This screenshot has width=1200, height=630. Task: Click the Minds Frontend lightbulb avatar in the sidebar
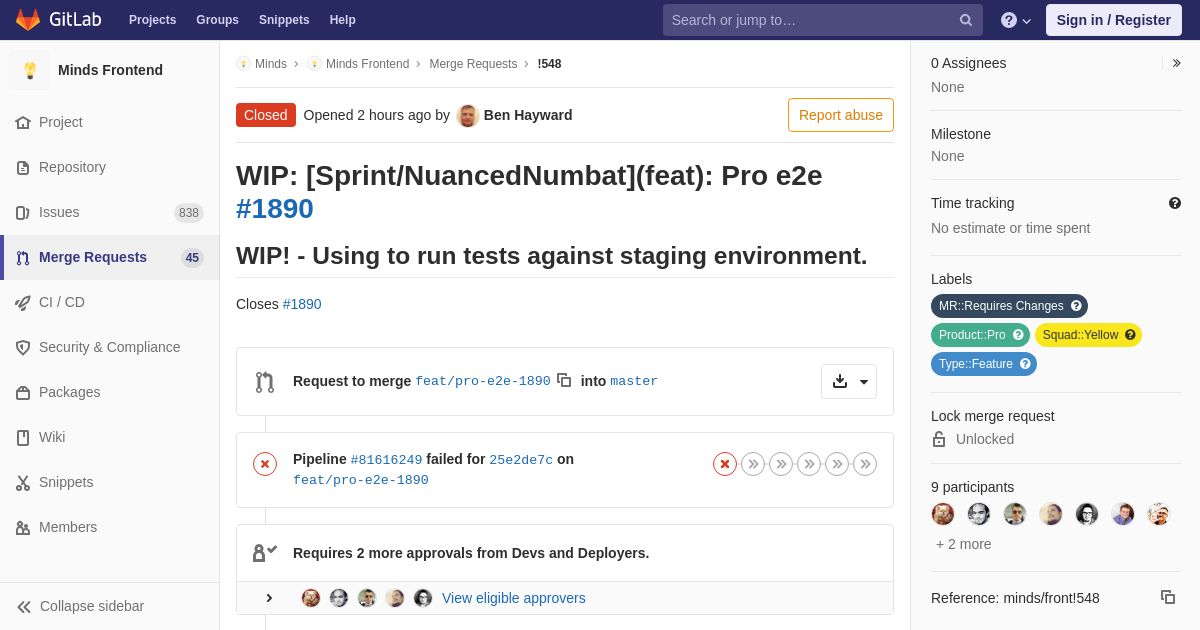[x=30, y=70]
